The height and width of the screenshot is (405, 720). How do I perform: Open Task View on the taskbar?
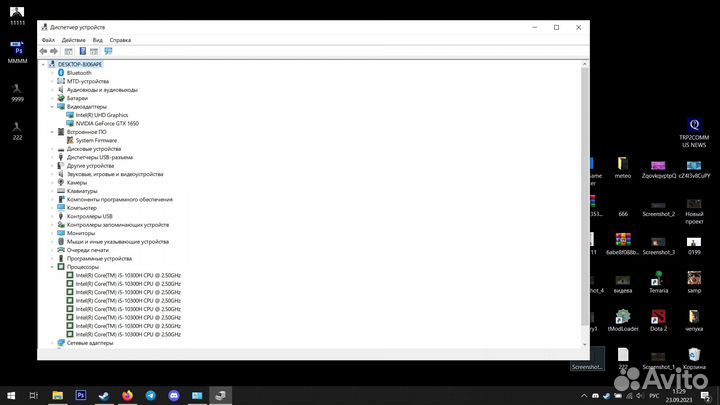[x=34, y=395]
